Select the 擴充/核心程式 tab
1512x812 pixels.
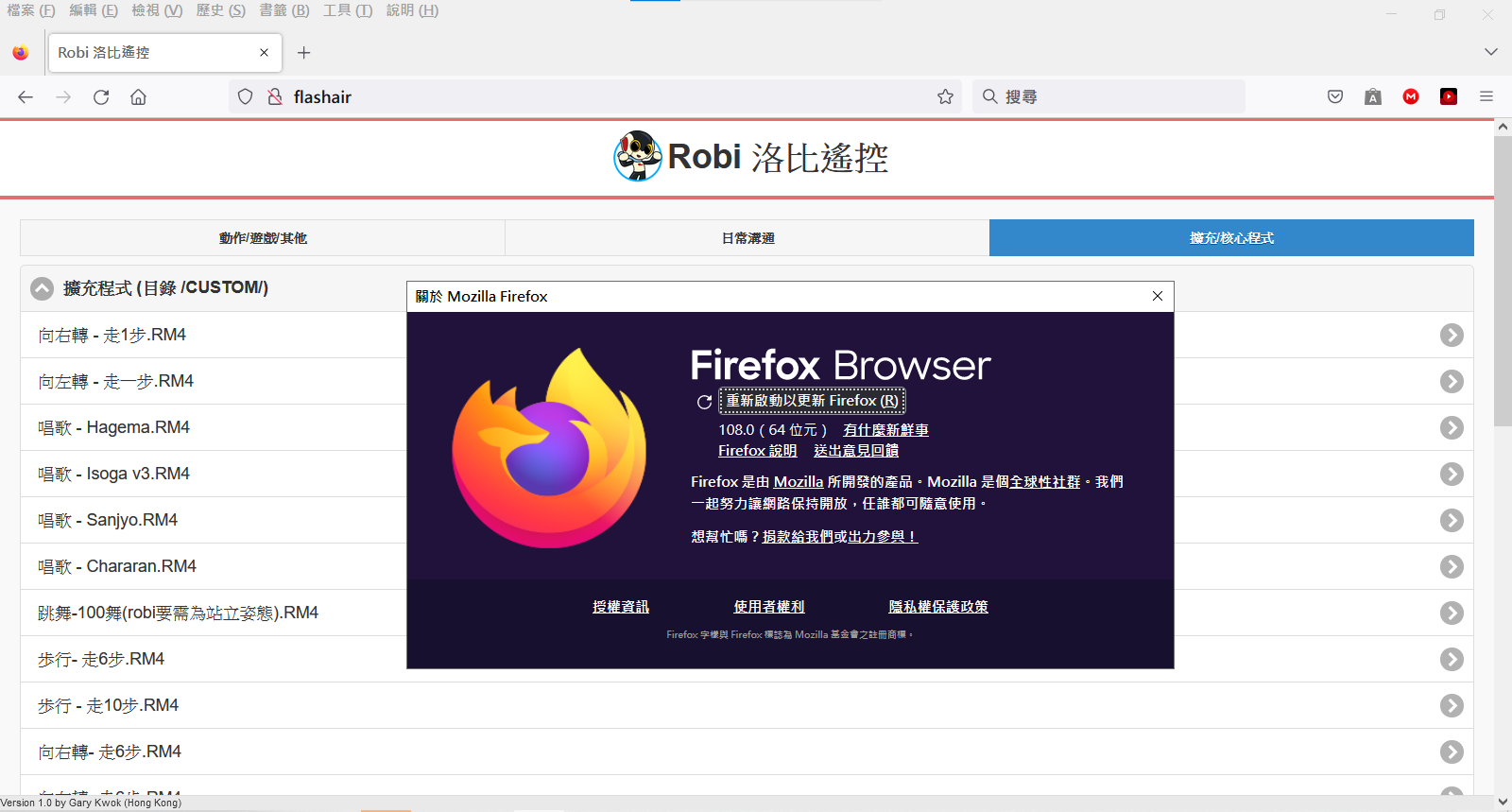pos(1231,238)
